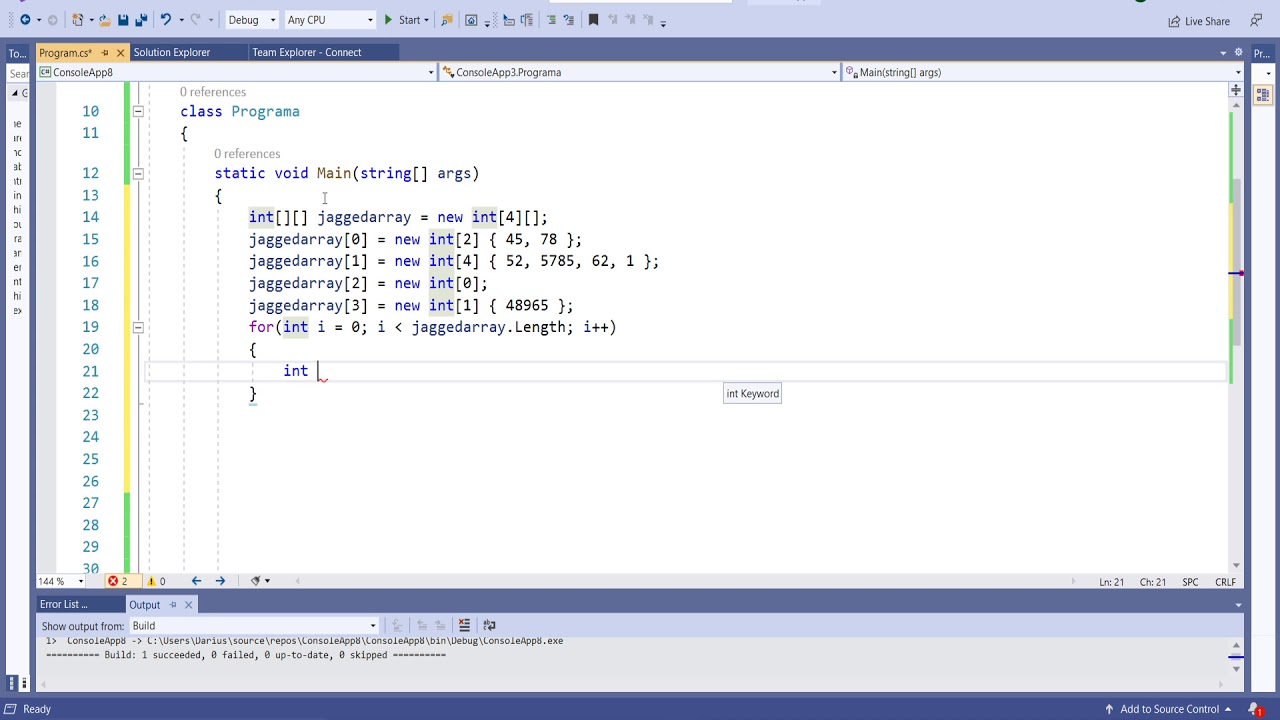The width and height of the screenshot is (1280, 720).
Task: Click the New Project toolbar icon
Action: 79,20
